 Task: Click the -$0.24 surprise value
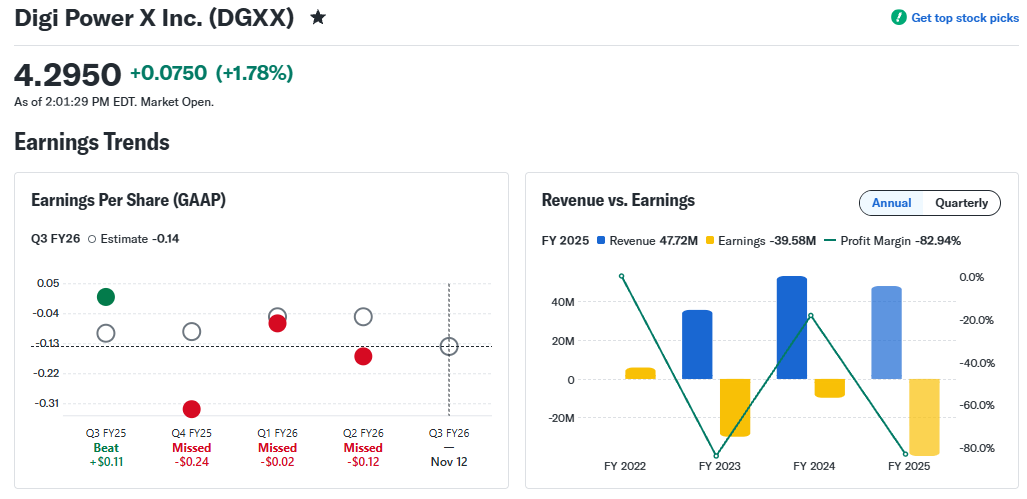191,462
